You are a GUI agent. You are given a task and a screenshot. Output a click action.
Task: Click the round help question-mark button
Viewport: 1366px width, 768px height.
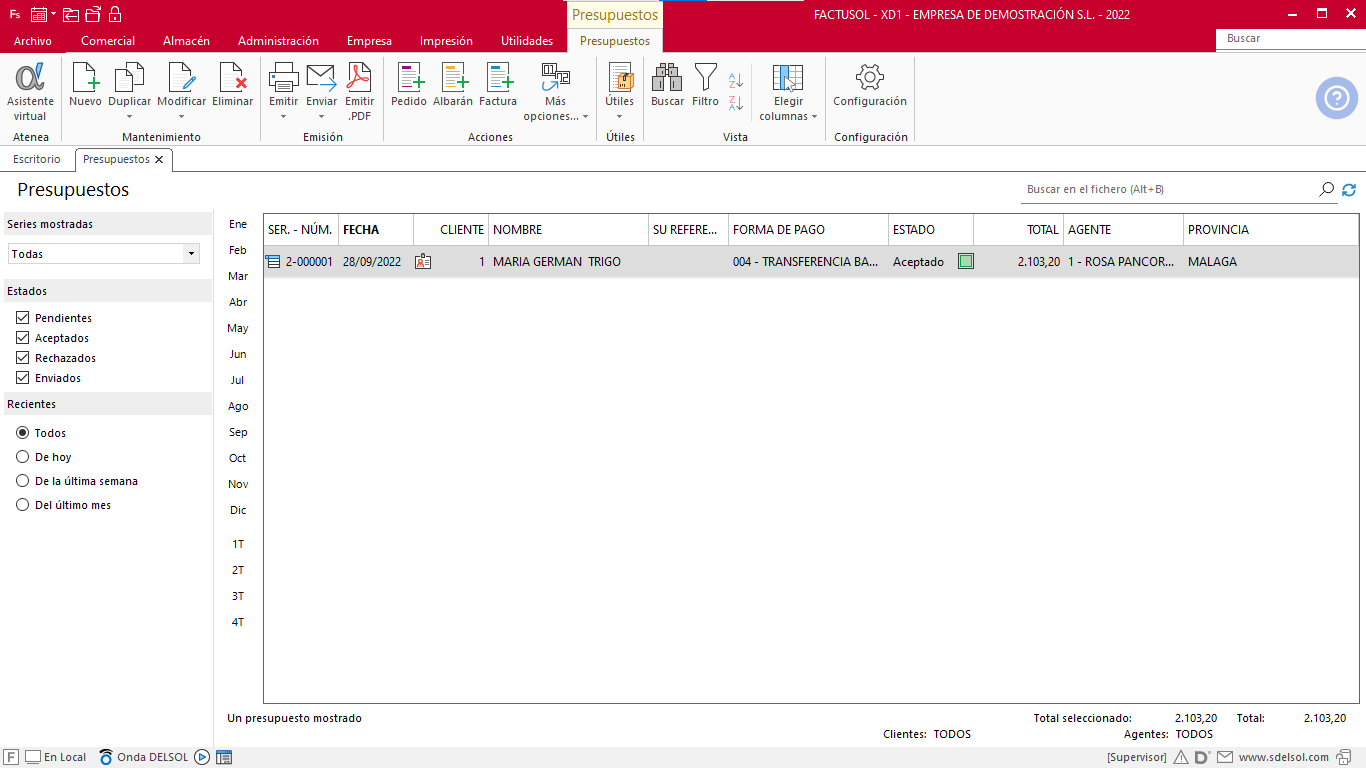click(1337, 98)
